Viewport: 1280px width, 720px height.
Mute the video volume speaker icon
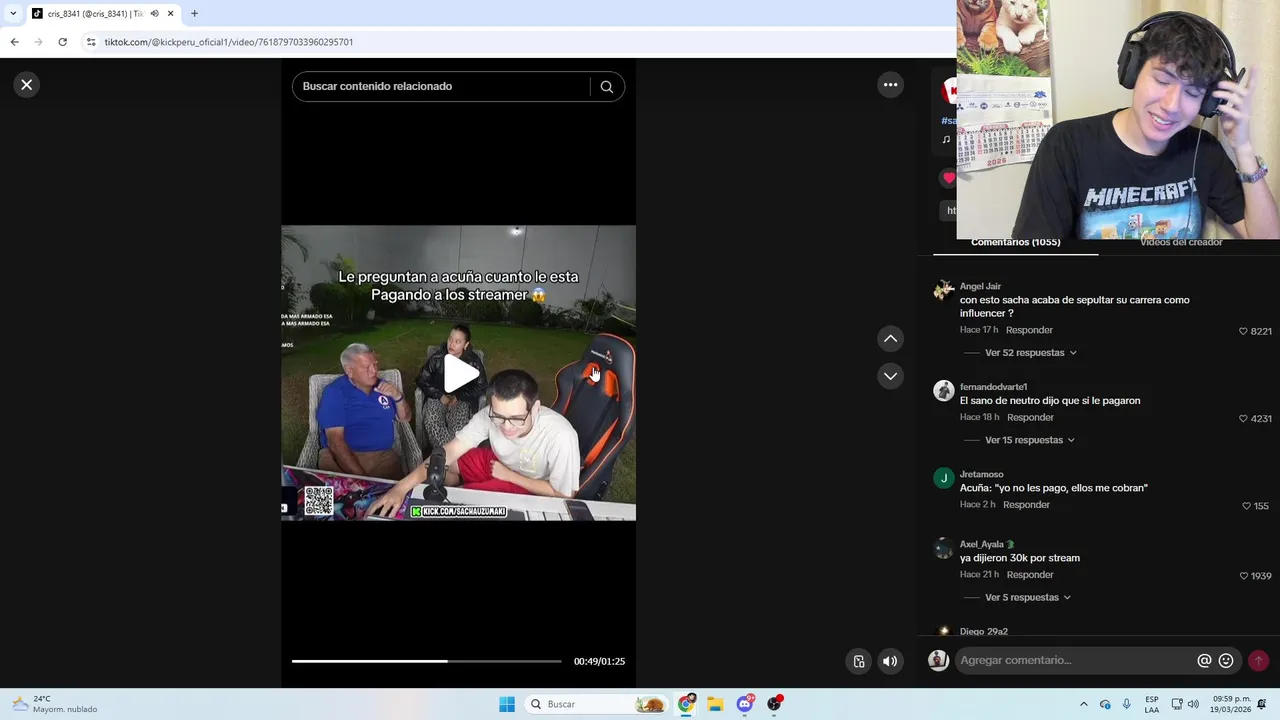890,661
